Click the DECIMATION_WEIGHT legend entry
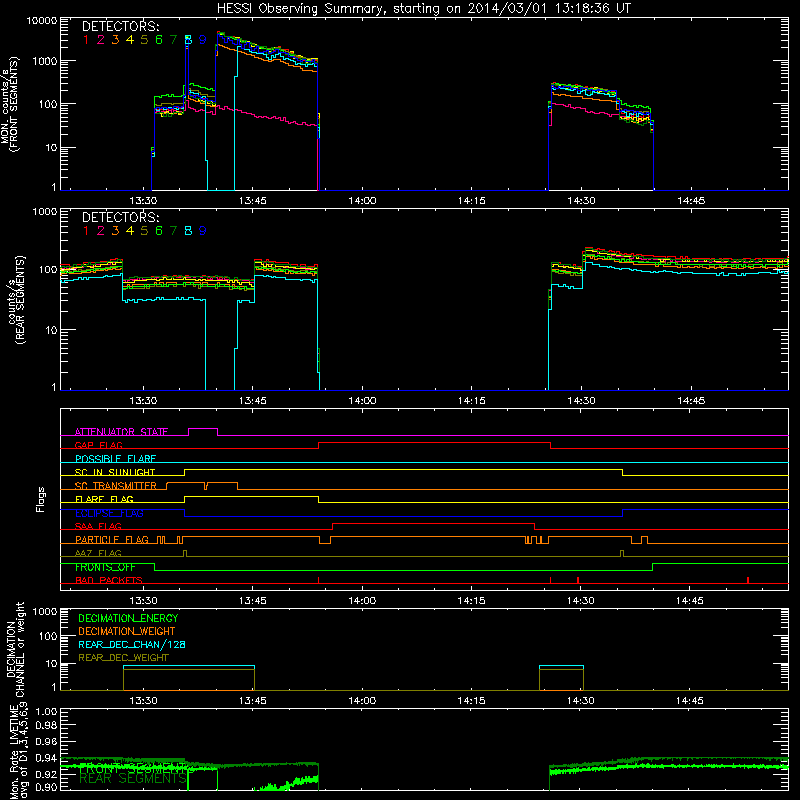 pos(127,632)
